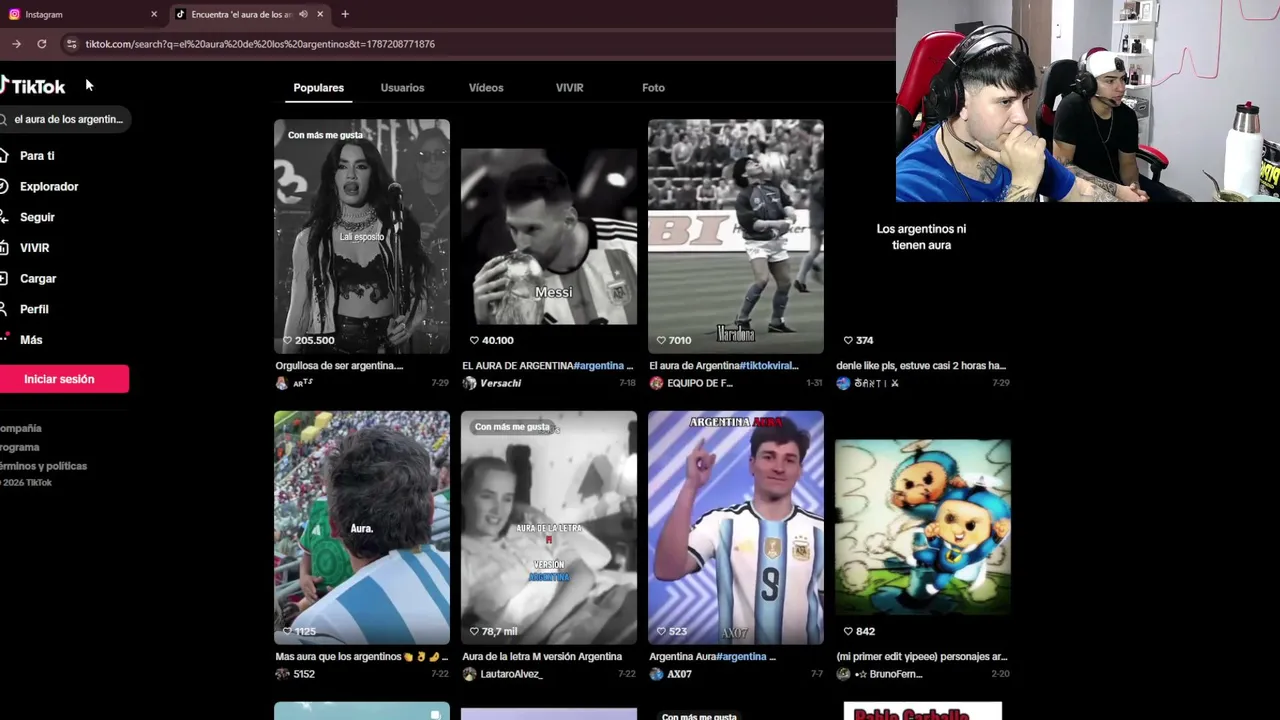1280x720 pixels.
Task: Open the Perfil link in the sidebar
Action: tap(34, 309)
